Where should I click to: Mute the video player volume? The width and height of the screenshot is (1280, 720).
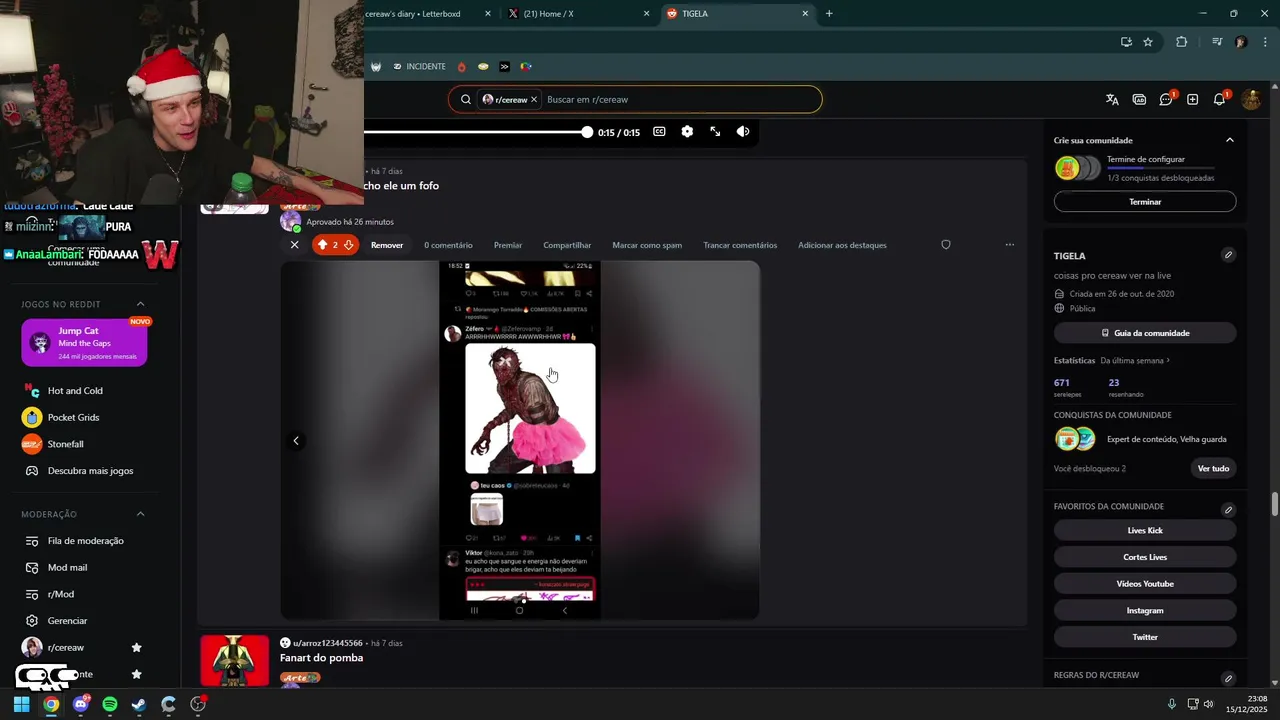click(743, 132)
